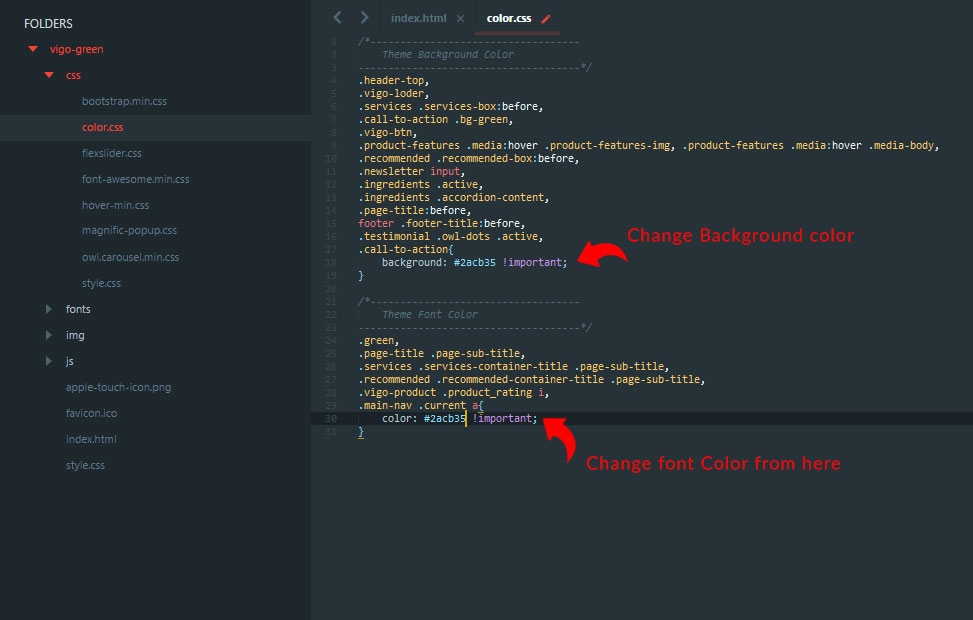Open owl.carousel.min.css file

click(x=130, y=257)
